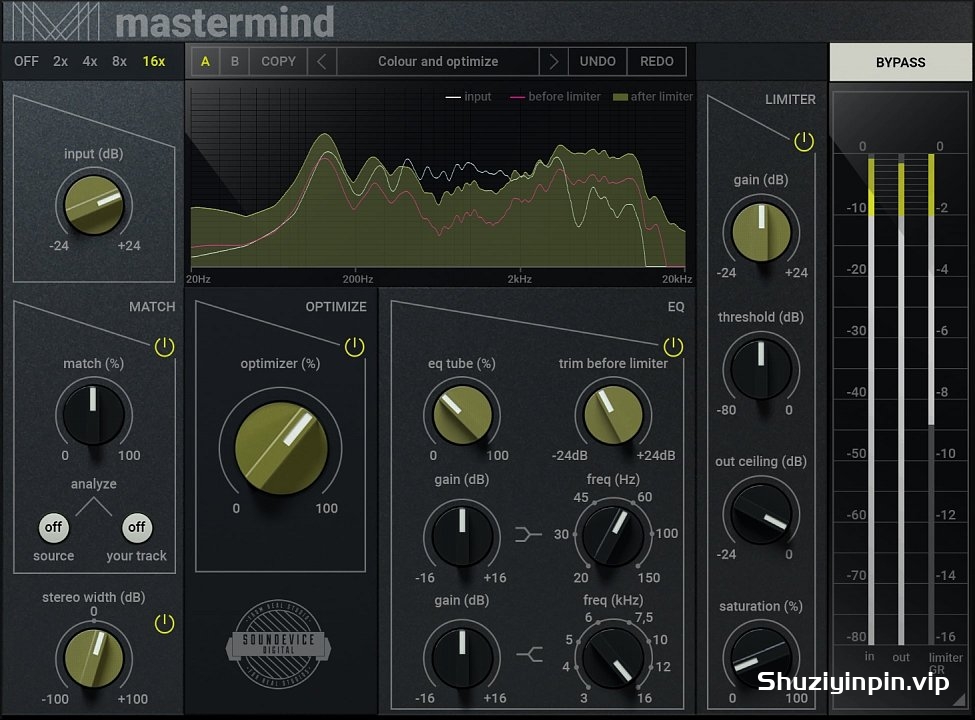Viewport: 975px width, 720px height.
Task: Click the mastermind logo icon
Action: point(56,21)
